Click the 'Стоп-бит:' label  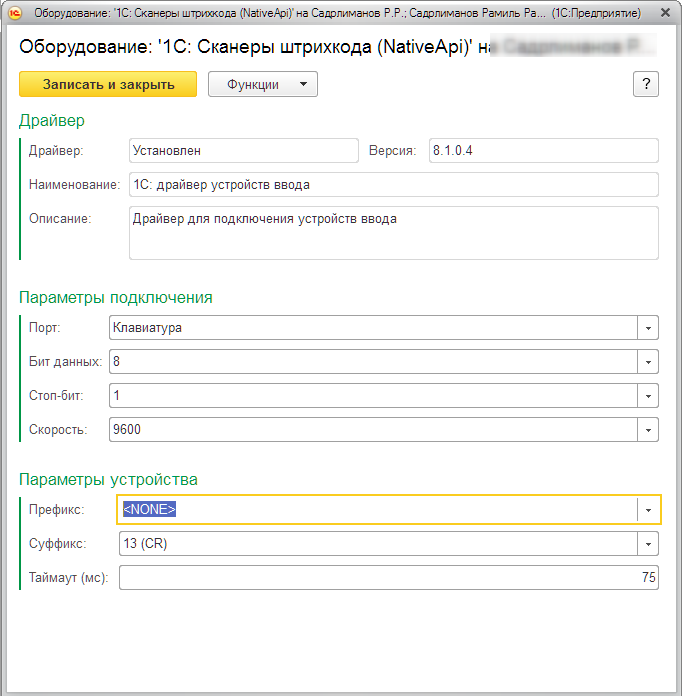(56, 395)
